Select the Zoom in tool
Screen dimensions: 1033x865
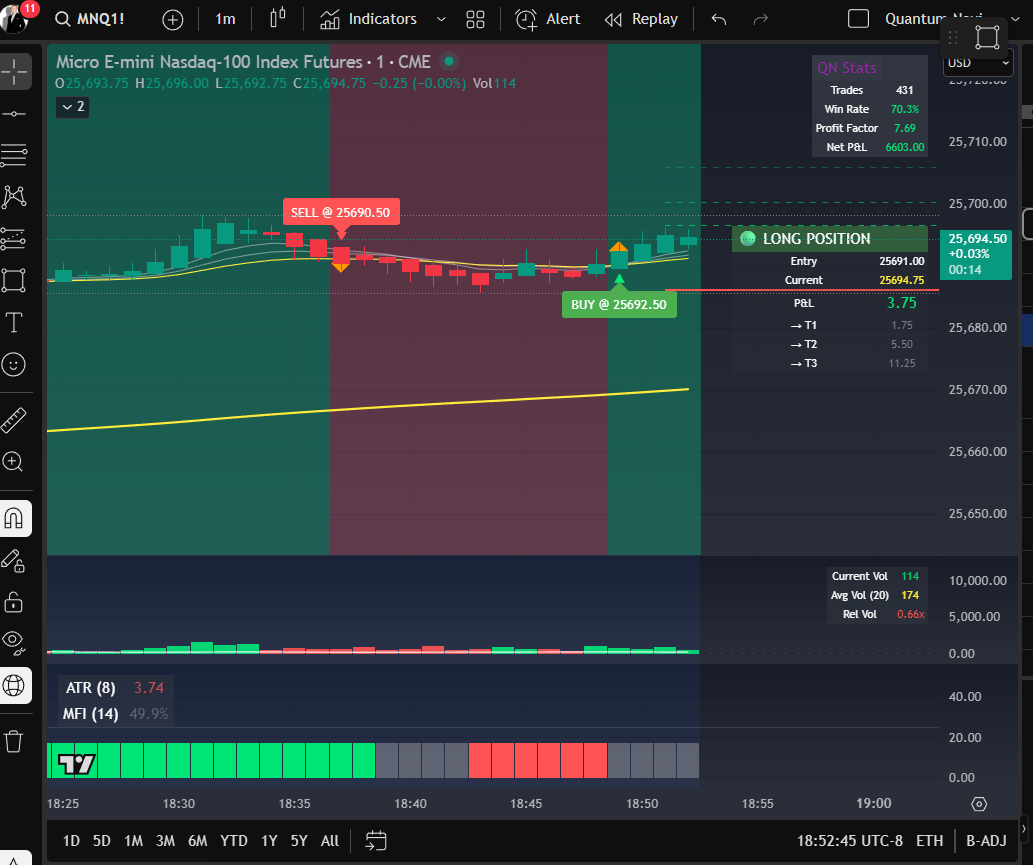15,461
